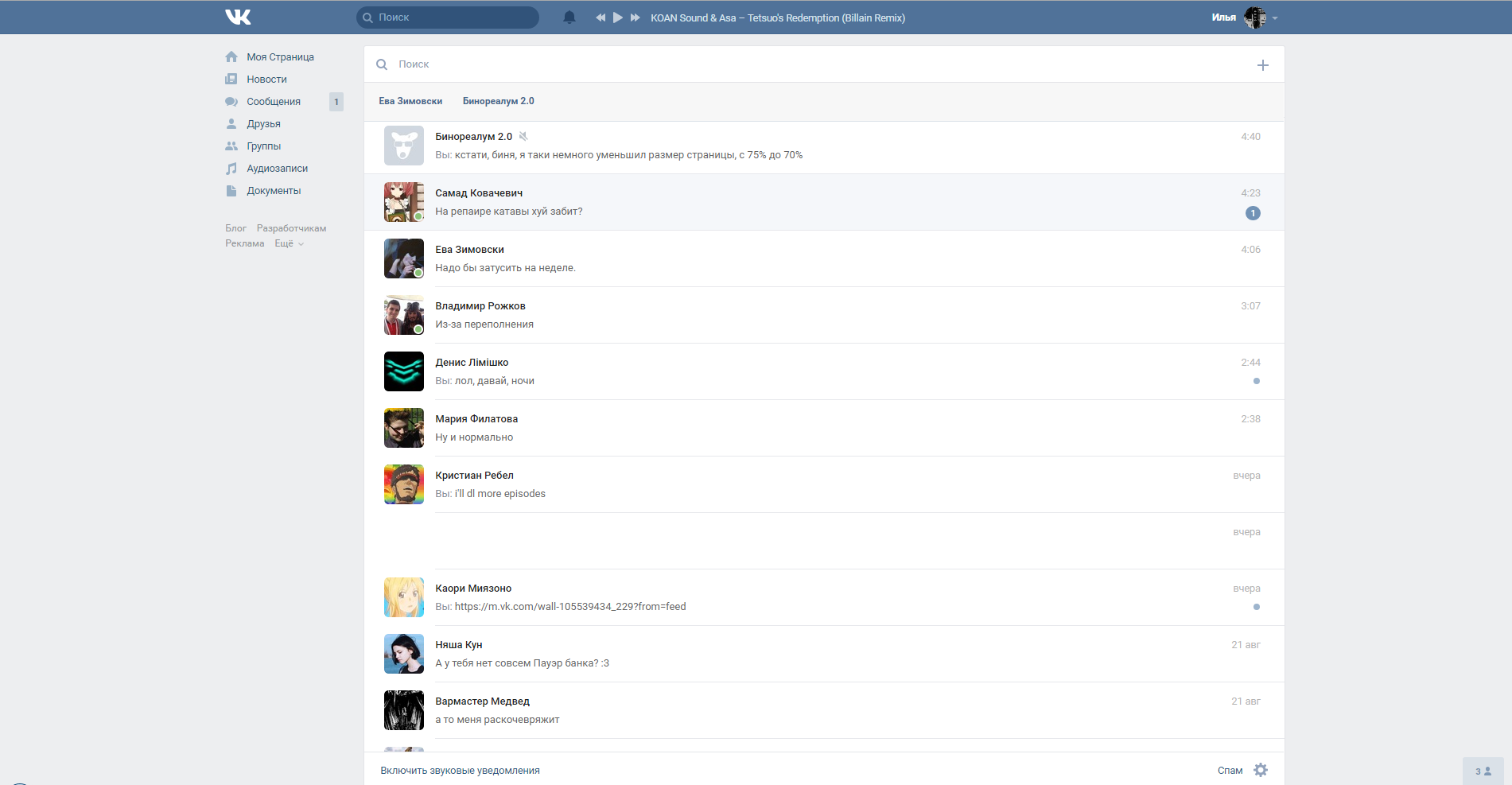The width and height of the screenshot is (1512, 785).
Task: Click the document icon beside Документы
Action: pos(231,191)
